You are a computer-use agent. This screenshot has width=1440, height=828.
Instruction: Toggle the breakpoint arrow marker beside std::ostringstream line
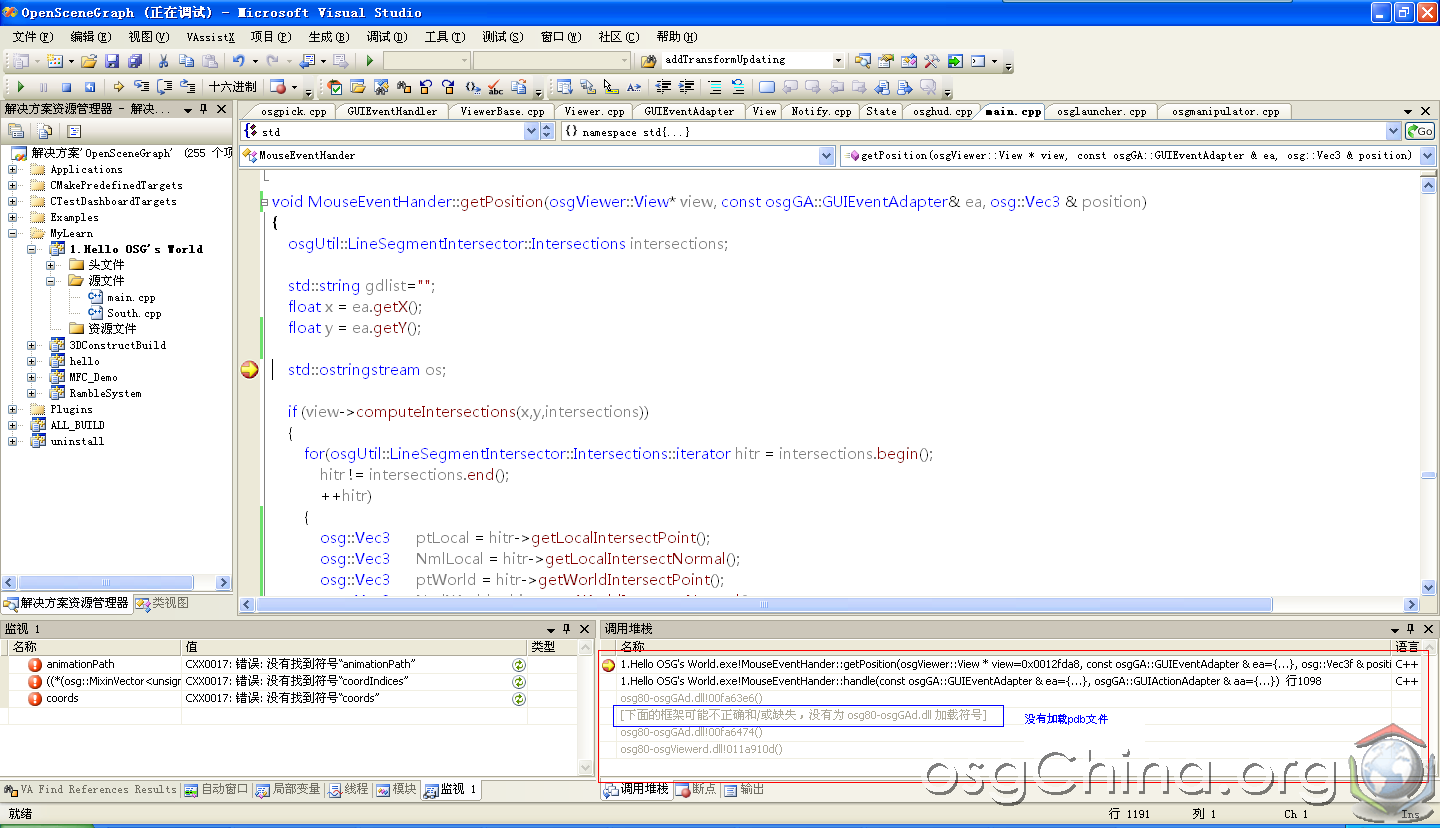pyautogui.click(x=249, y=370)
